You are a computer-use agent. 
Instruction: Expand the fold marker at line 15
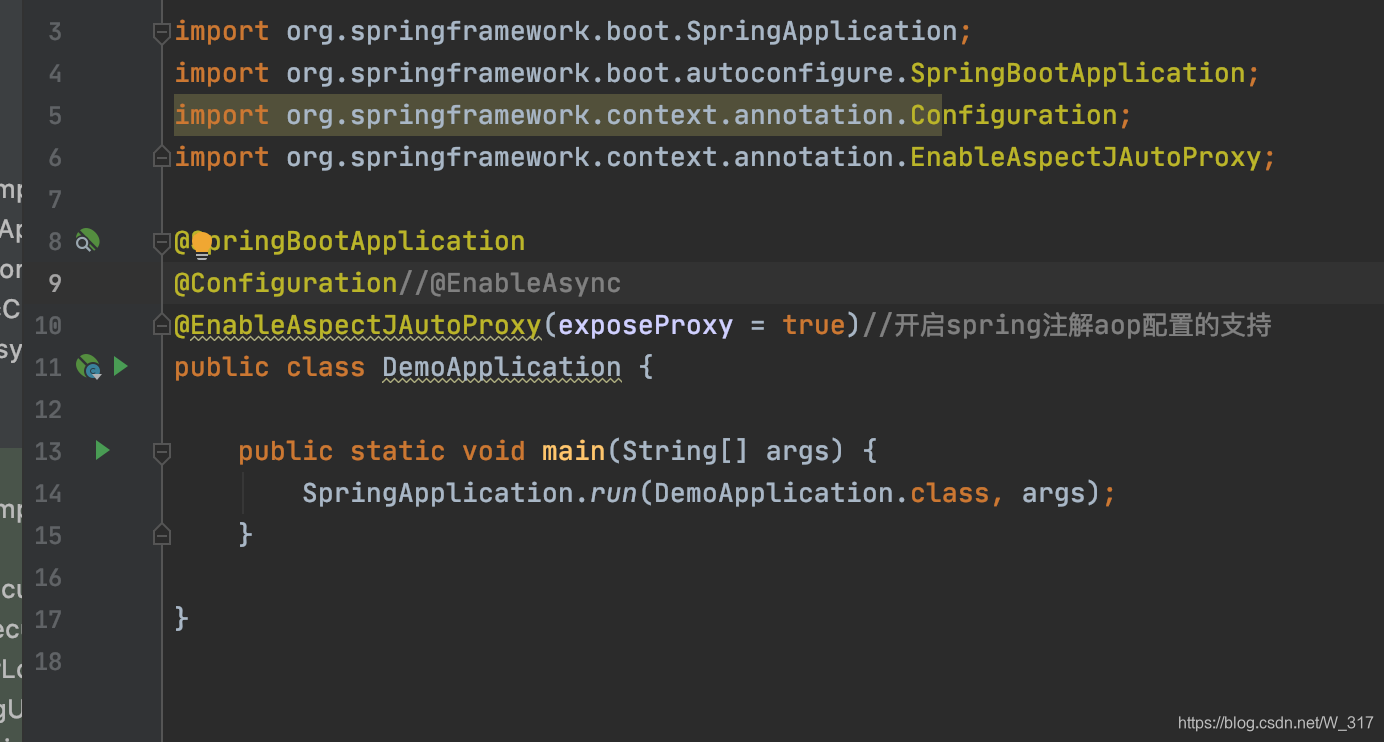[x=161, y=534]
